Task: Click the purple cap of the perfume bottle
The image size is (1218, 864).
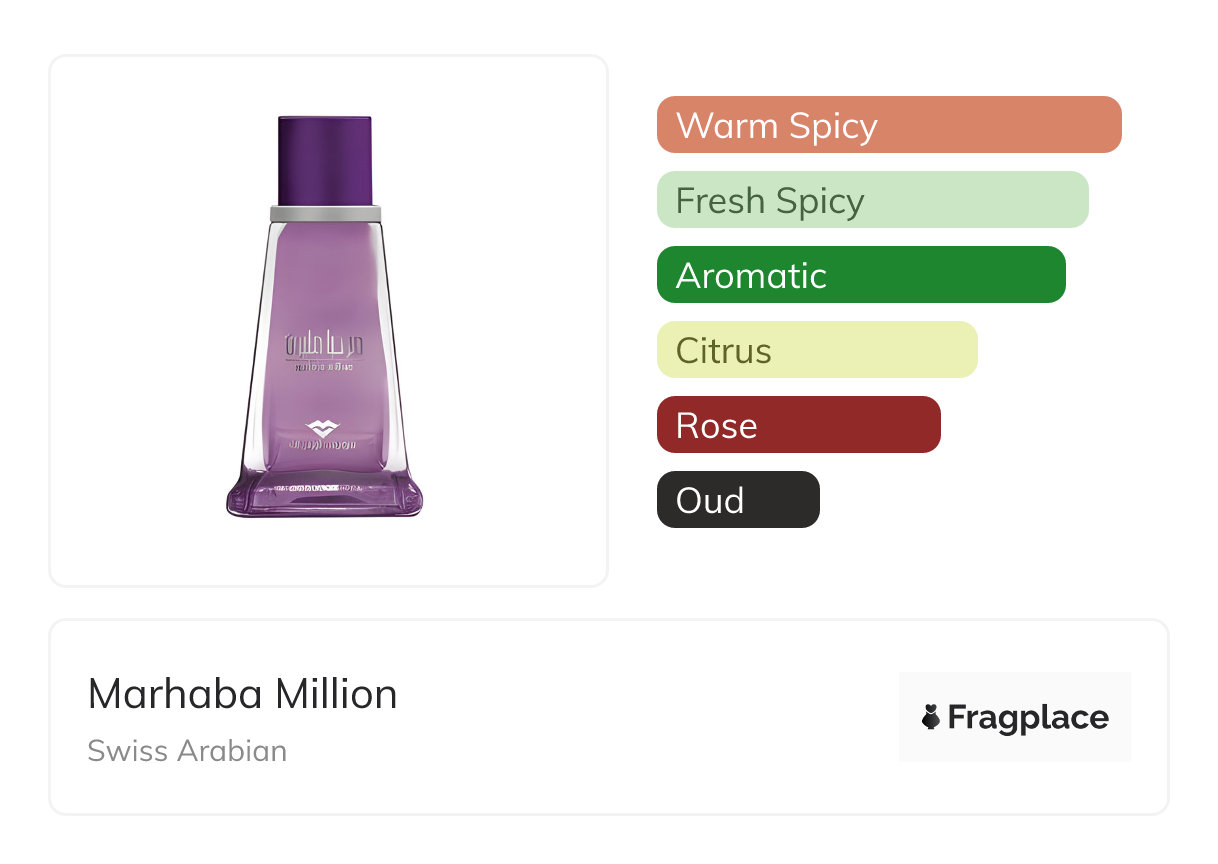Action: tap(325, 160)
